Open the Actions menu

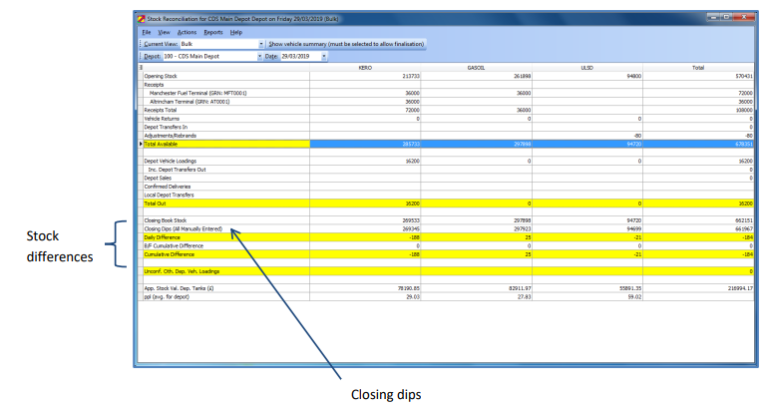click(x=187, y=32)
